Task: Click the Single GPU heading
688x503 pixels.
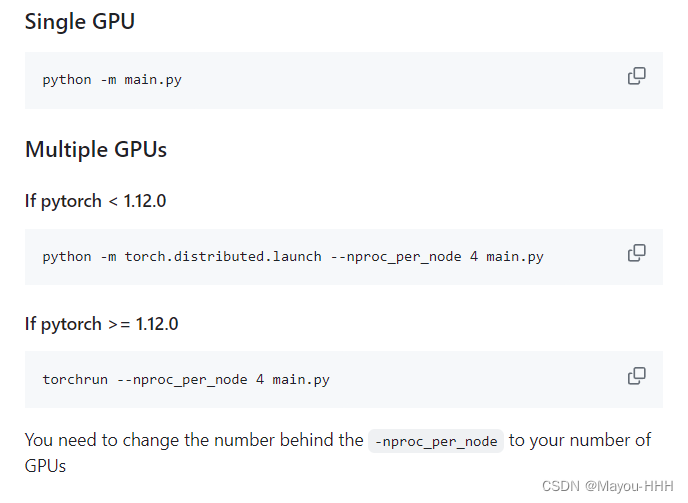Action: (79, 22)
